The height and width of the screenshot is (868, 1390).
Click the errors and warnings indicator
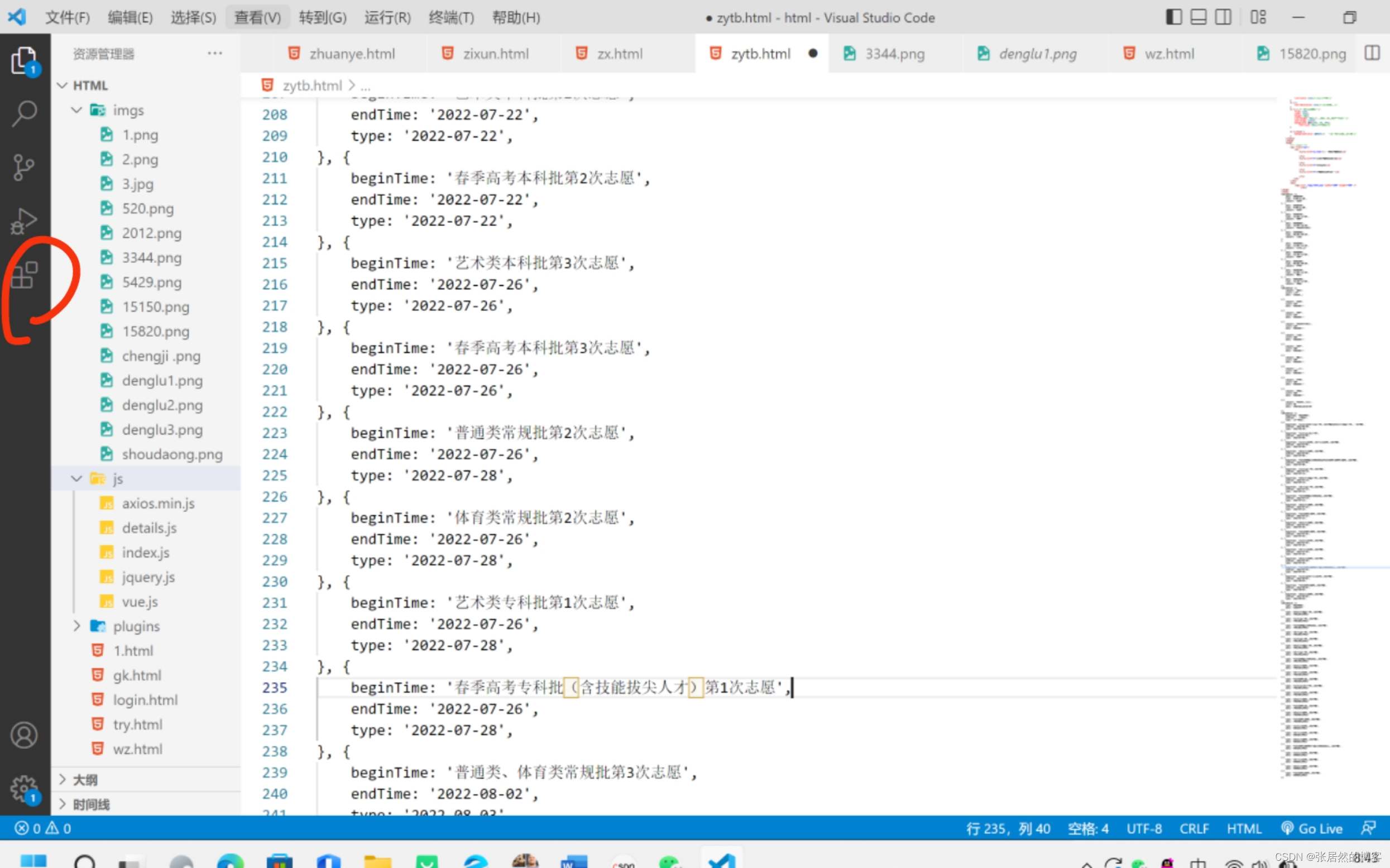pos(43,828)
